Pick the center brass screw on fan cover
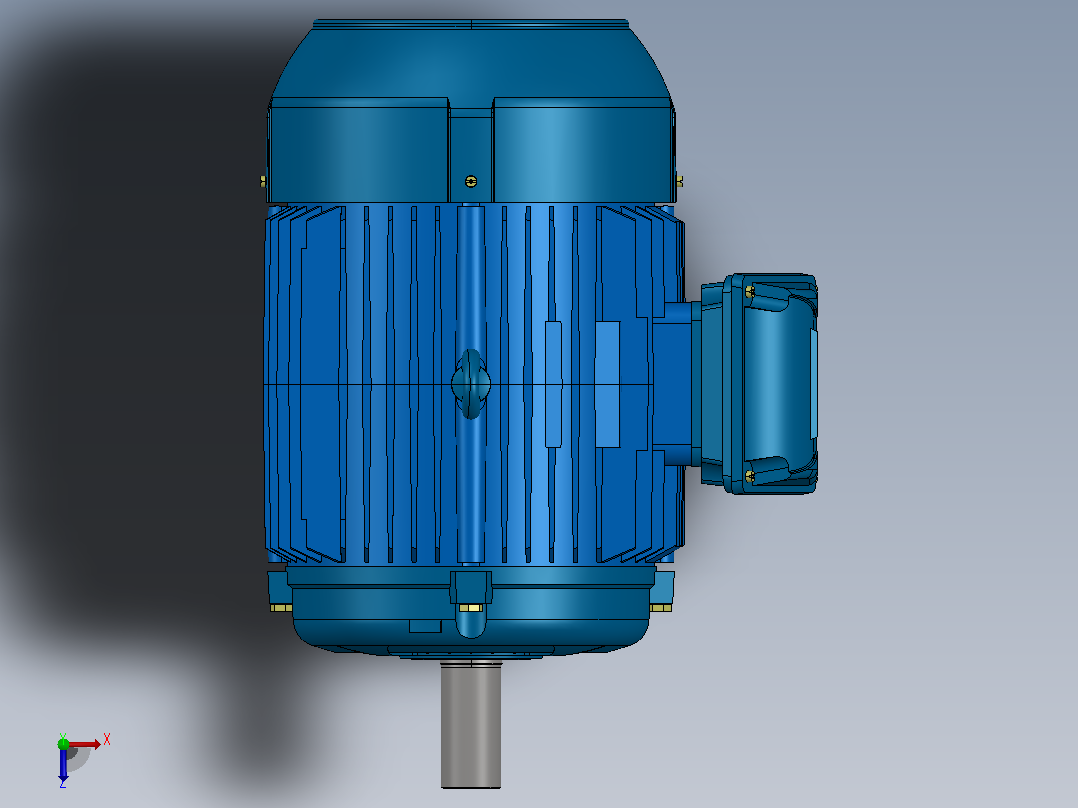 point(471,182)
